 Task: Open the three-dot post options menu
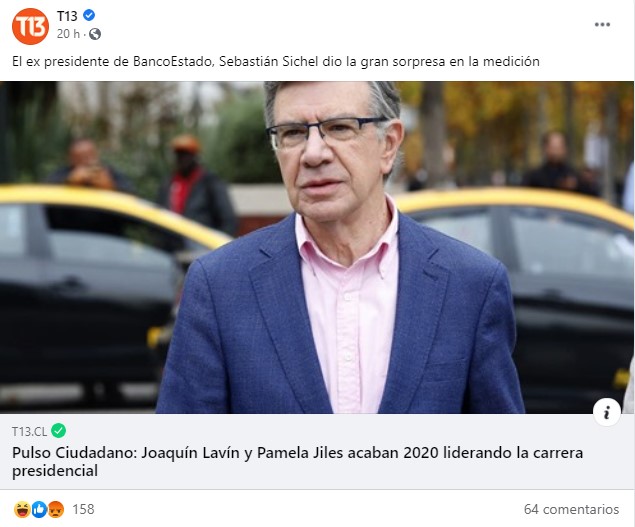click(x=602, y=24)
